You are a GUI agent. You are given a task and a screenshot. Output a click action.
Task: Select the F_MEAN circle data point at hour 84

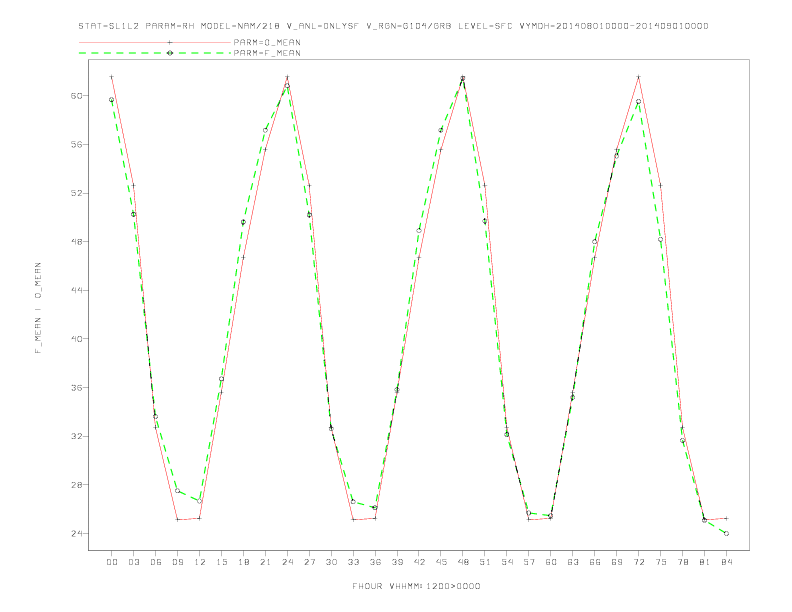point(726,533)
